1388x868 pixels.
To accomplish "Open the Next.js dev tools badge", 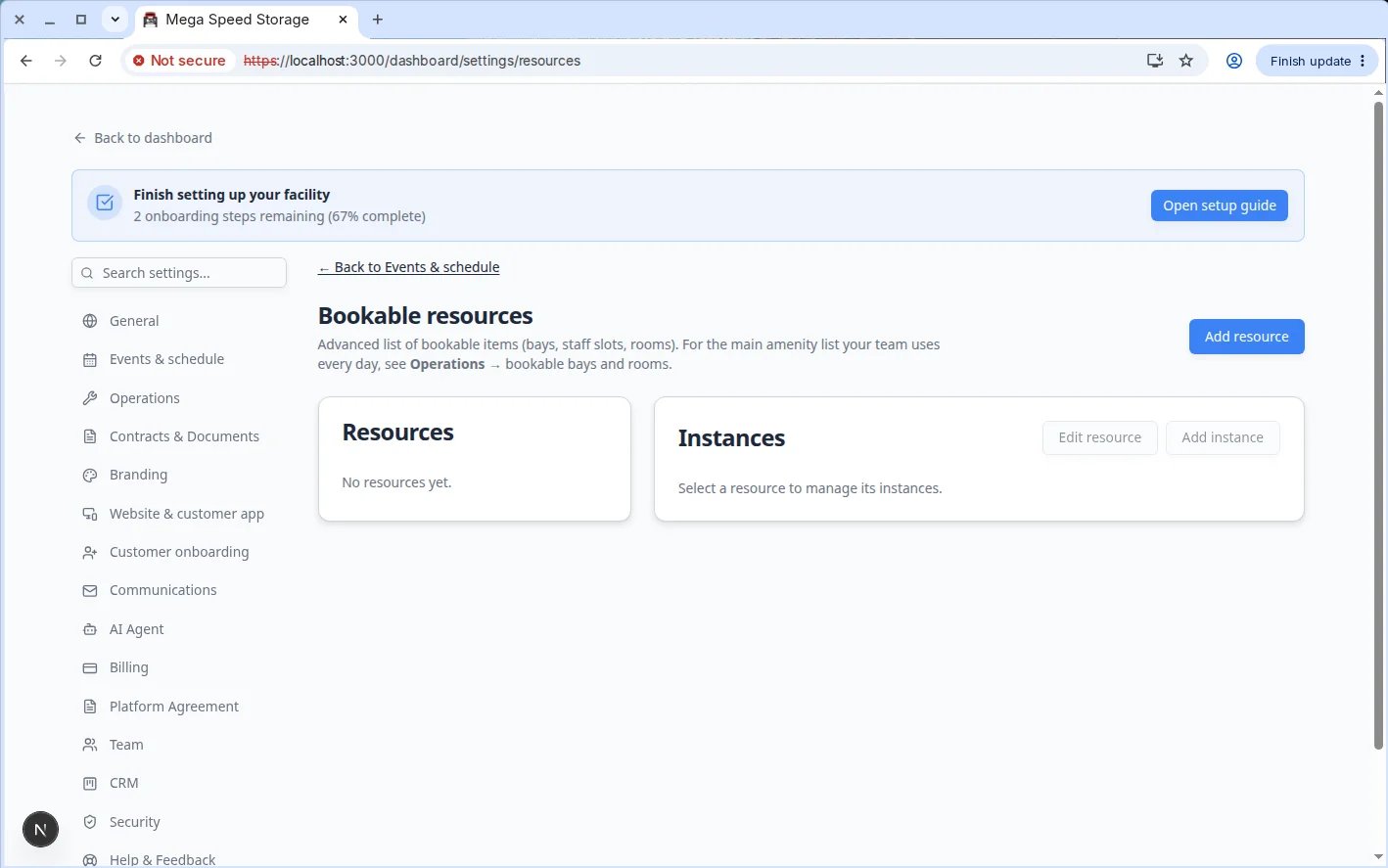I will coord(40,830).
